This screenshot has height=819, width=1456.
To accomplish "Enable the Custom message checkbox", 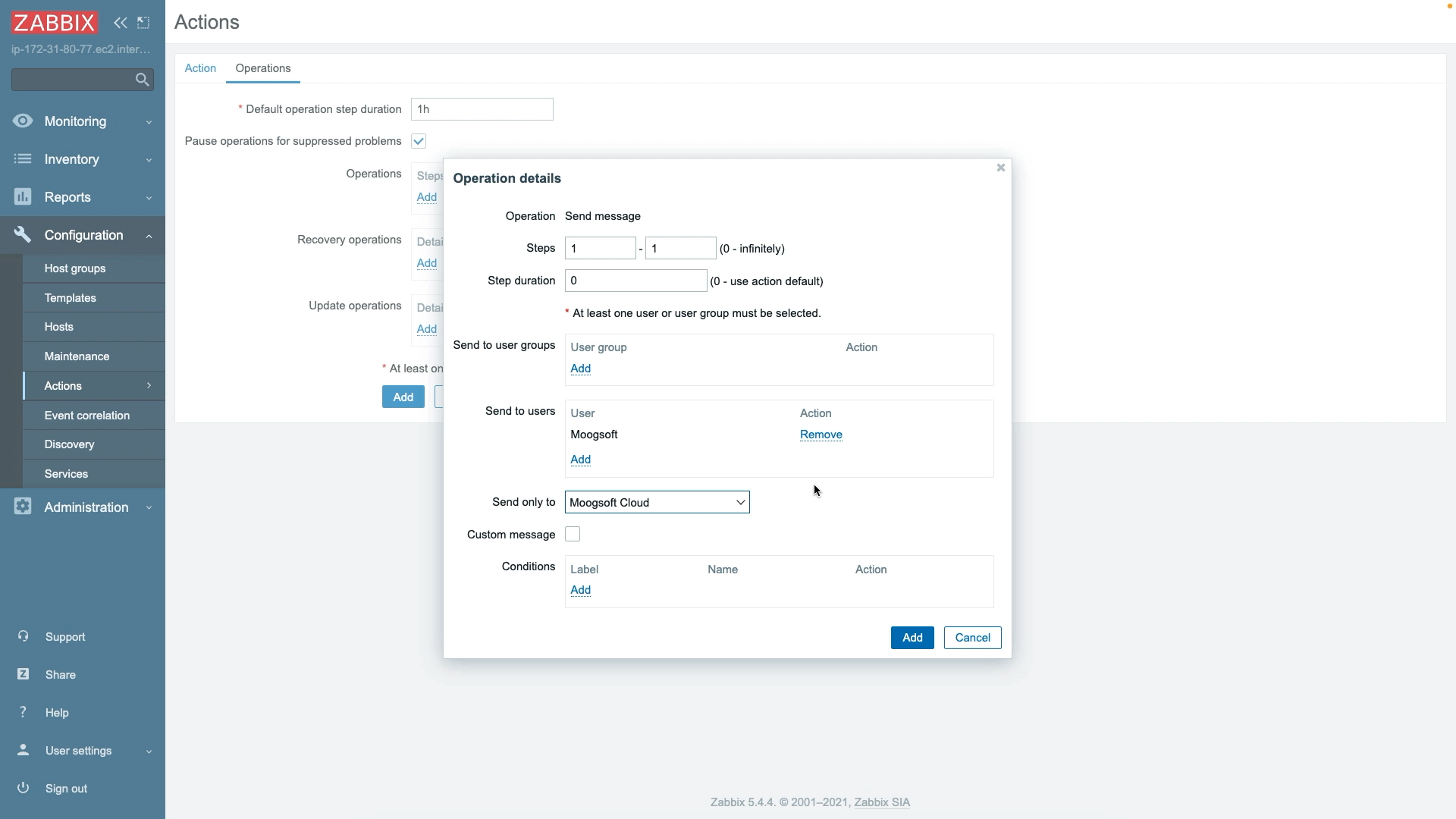I will (573, 534).
